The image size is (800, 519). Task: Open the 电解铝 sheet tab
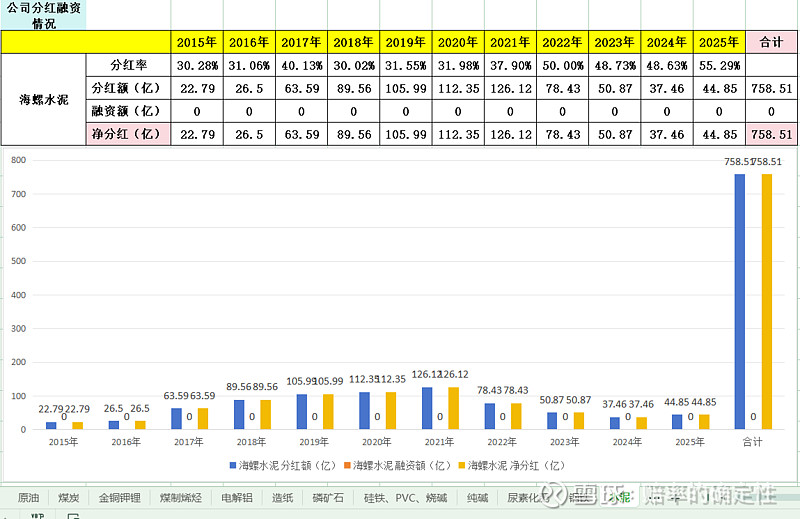[237, 498]
